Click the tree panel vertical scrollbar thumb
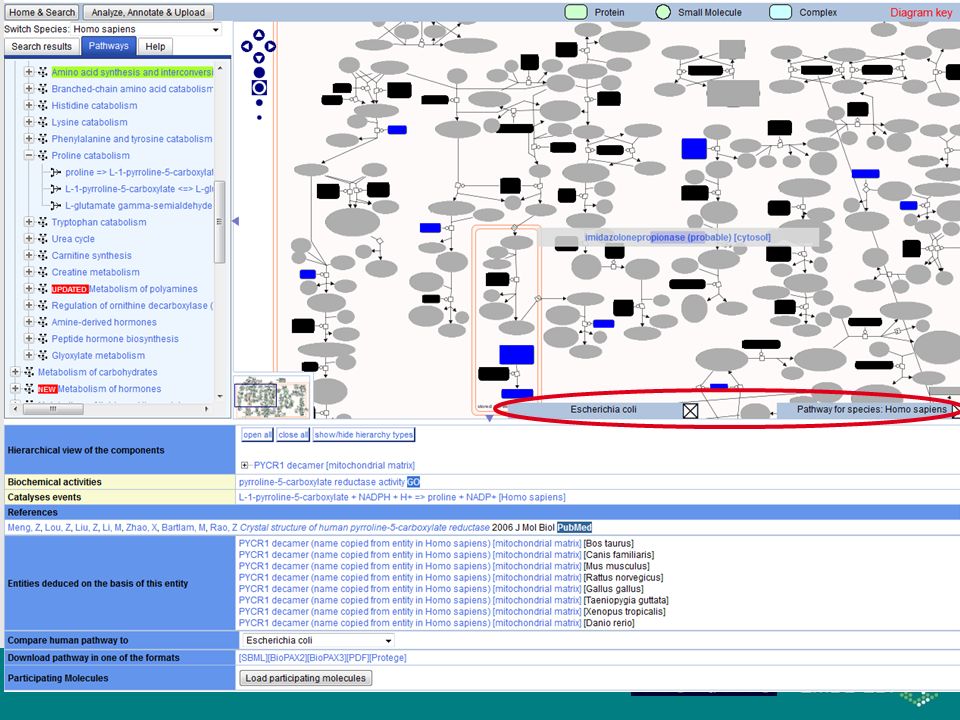Viewport: 960px width, 720px height. [x=219, y=222]
